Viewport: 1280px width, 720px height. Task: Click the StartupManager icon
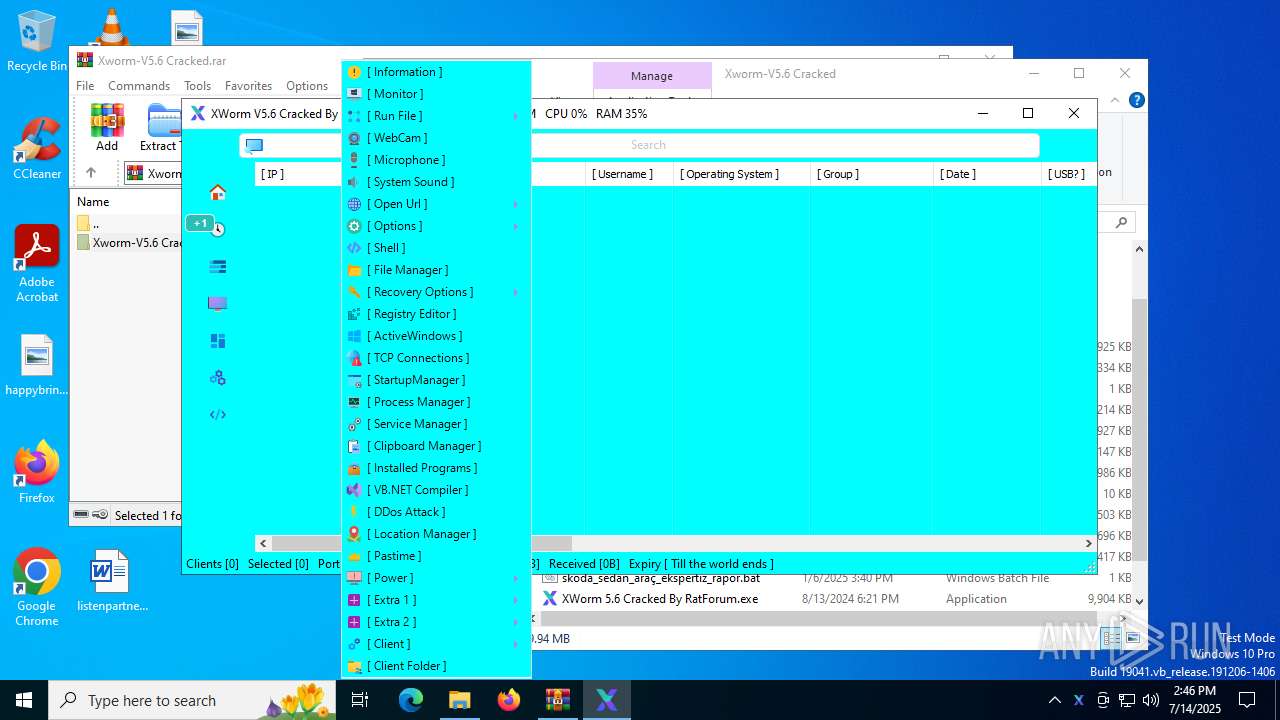point(354,380)
